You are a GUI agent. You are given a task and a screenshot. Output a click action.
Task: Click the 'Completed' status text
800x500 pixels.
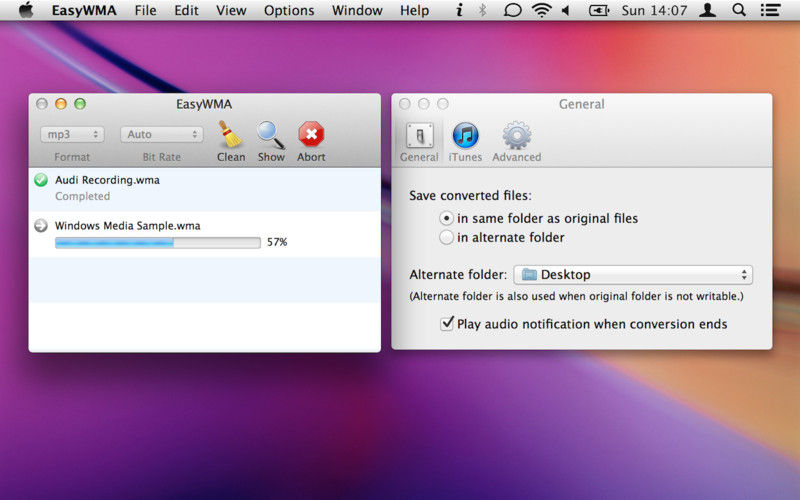click(83, 196)
